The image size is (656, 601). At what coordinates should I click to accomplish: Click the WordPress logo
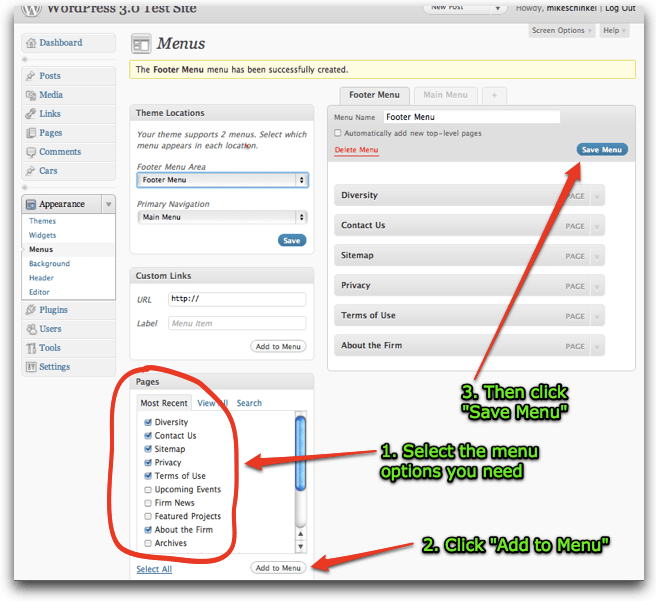(x=31, y=9)
